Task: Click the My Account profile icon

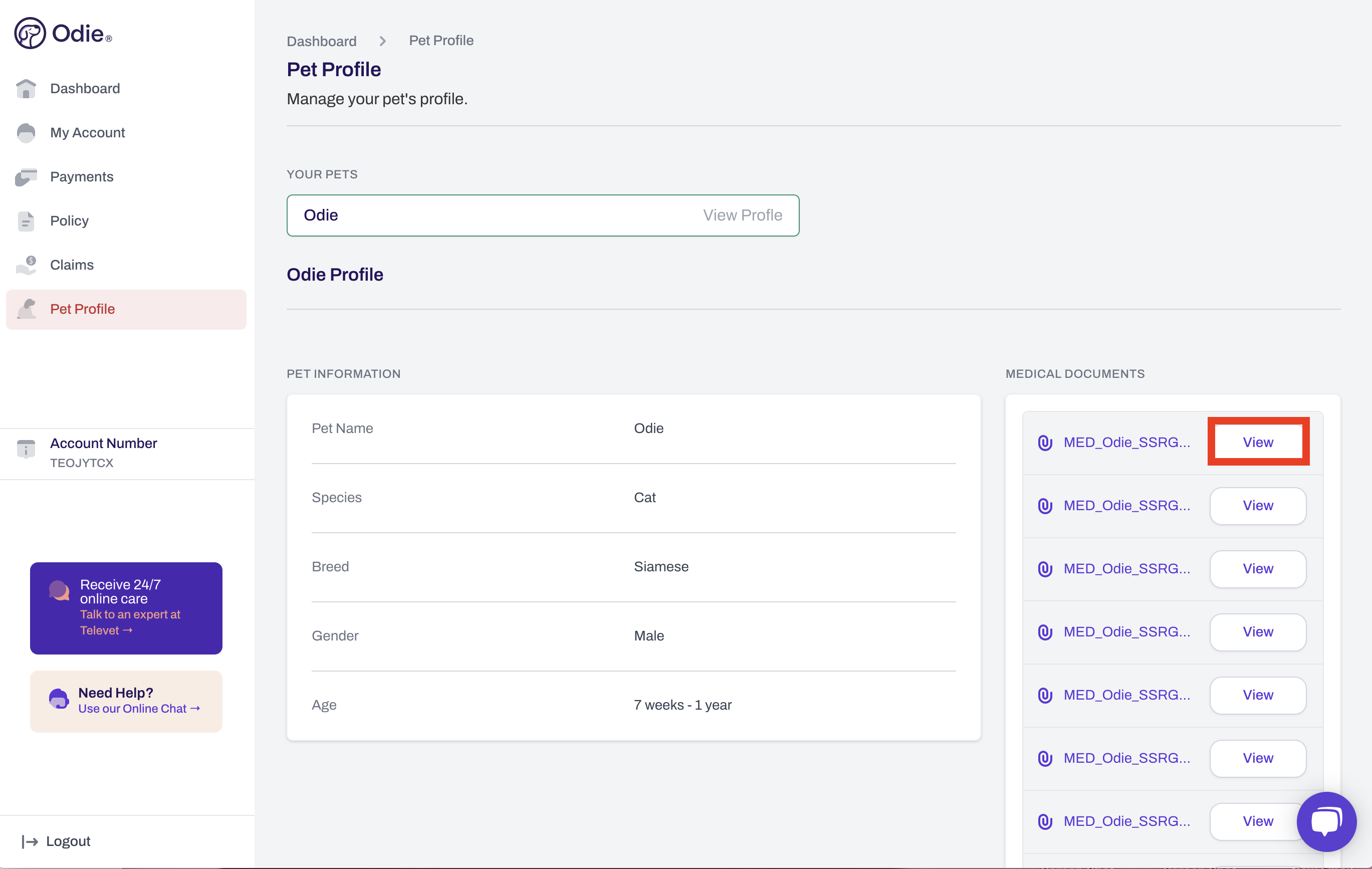Action: tap(26, 132)
